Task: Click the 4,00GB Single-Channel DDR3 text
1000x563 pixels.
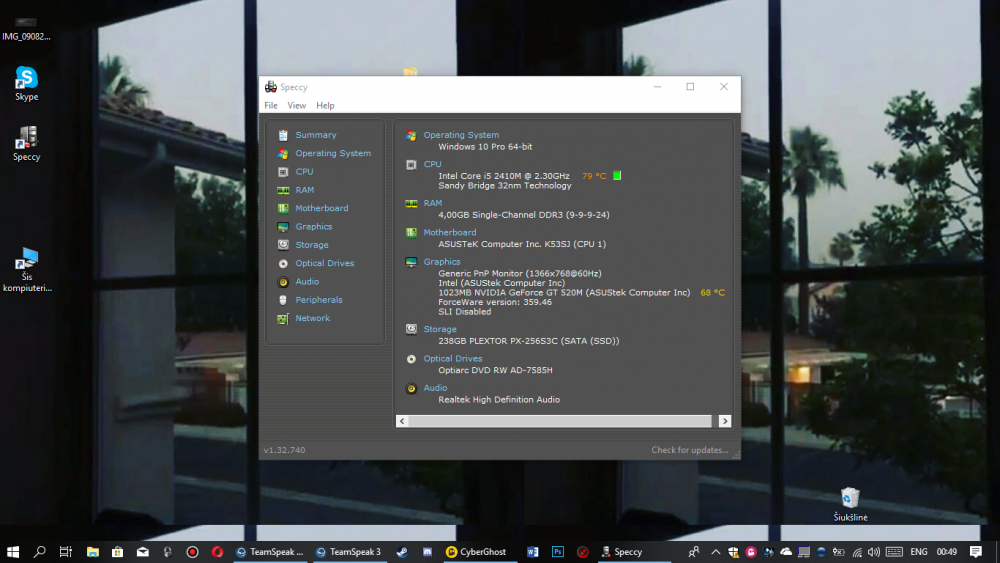Action: (x=524, y=215)
